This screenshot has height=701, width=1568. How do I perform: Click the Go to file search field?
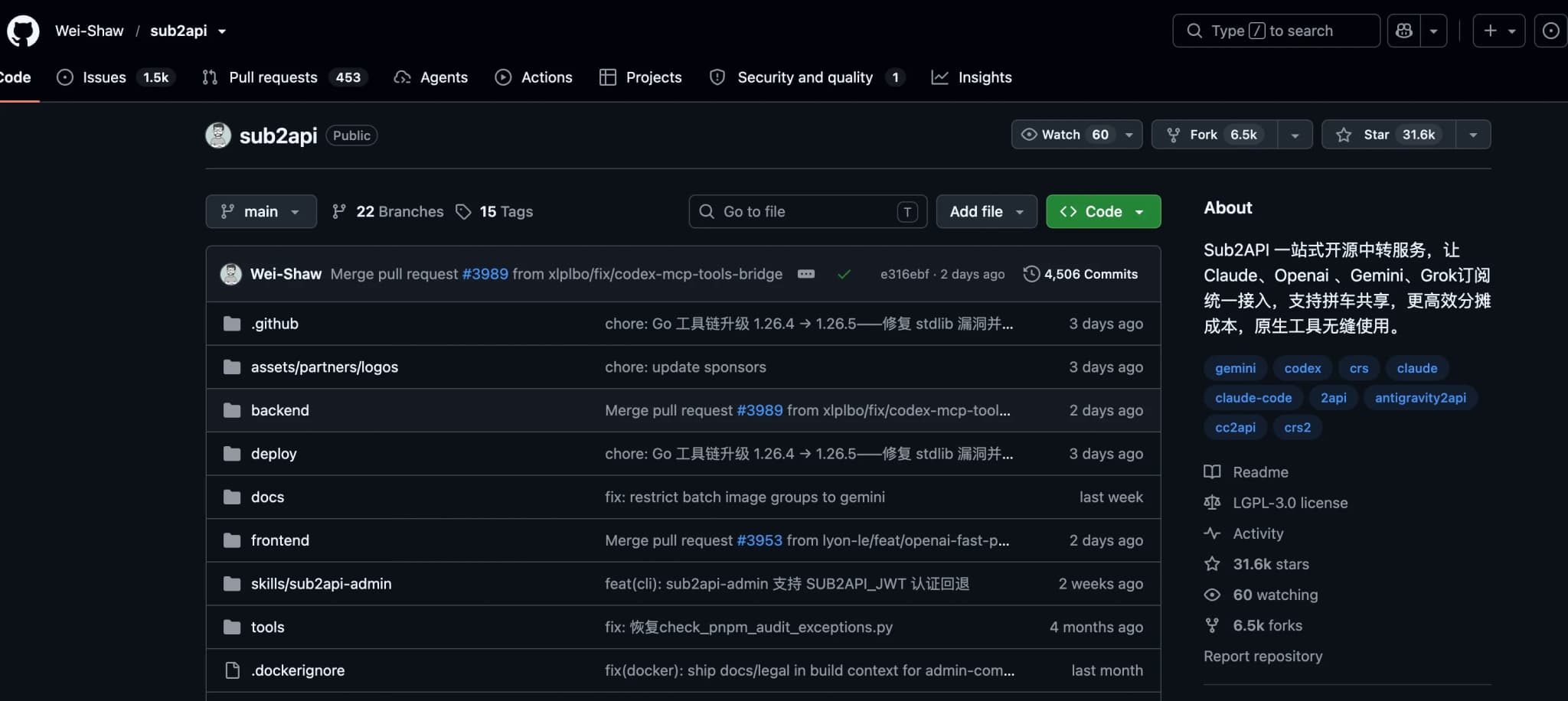coord(808,211)
